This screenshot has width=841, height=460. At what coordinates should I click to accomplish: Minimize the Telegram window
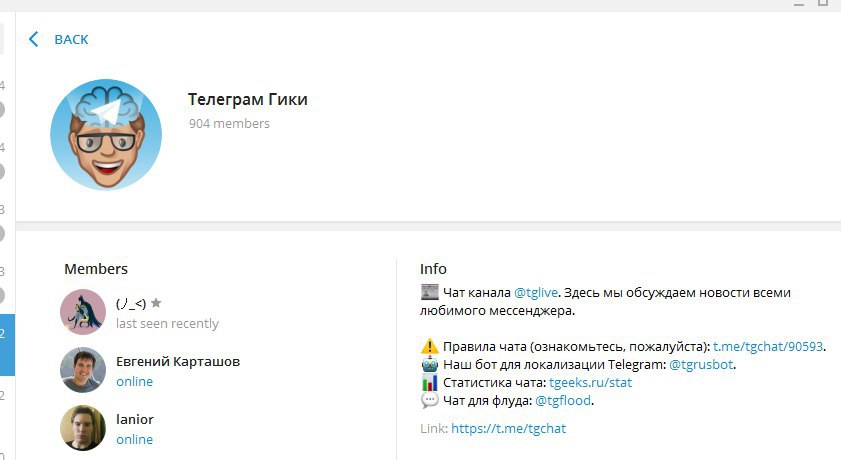(x=799, y=4)
